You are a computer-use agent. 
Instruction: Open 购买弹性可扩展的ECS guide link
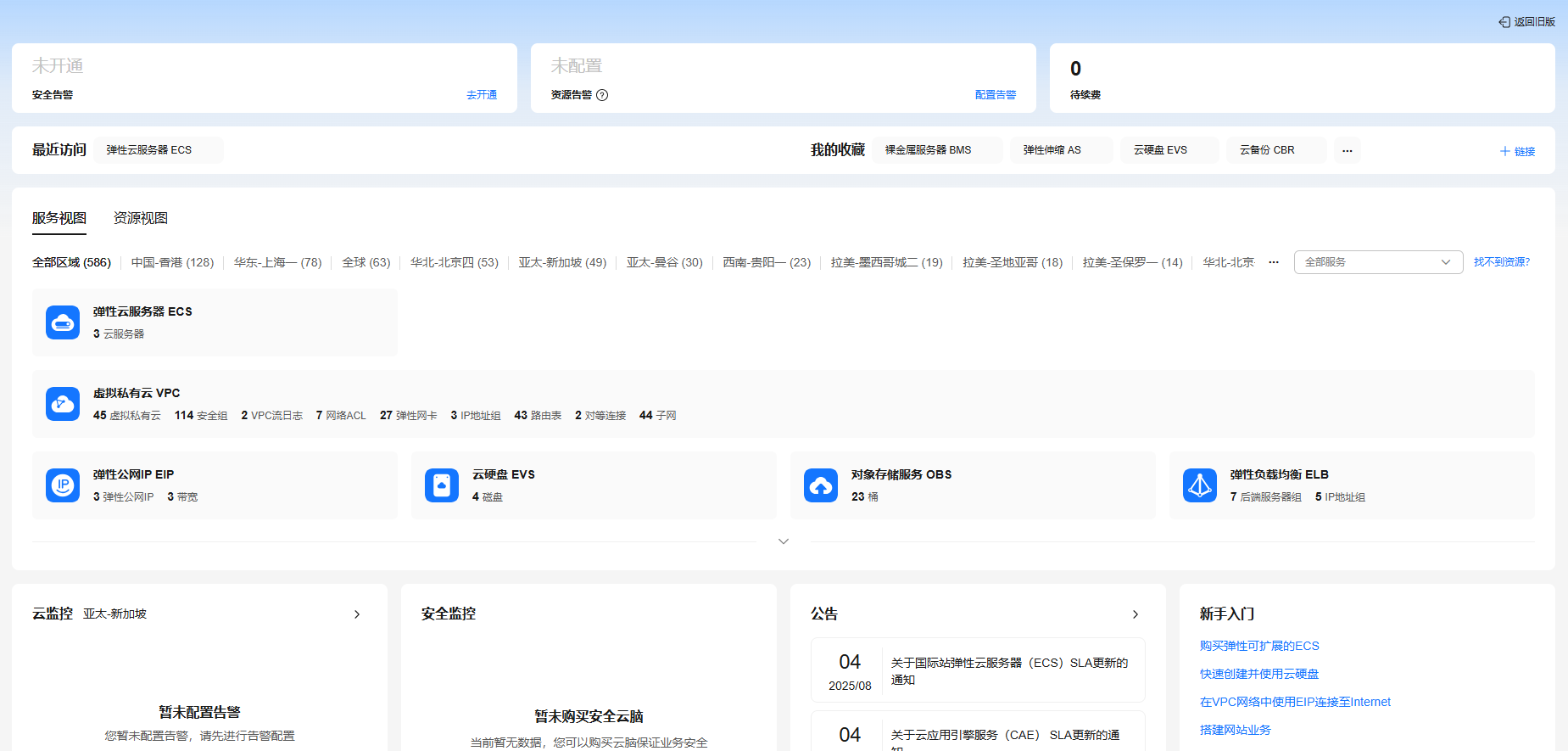coord(1259,646)
